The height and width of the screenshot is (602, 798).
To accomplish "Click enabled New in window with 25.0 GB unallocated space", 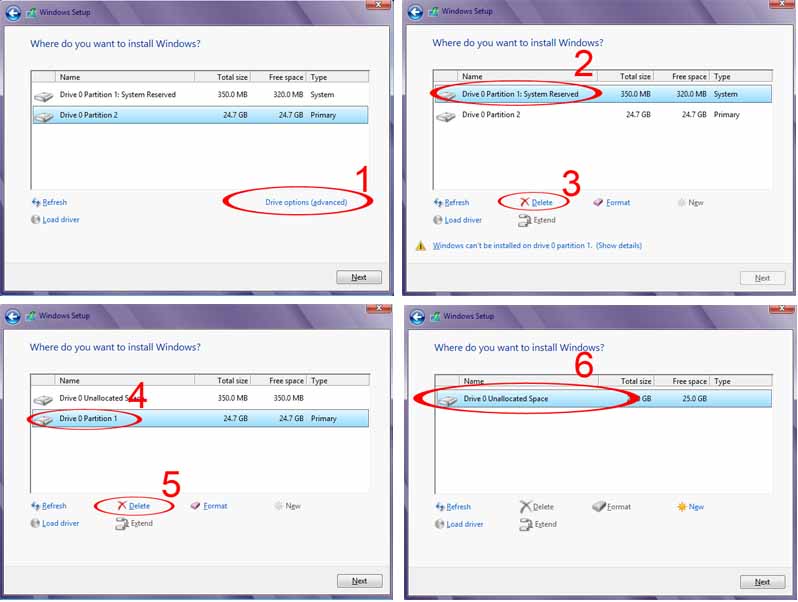I will tap(691, 507).
